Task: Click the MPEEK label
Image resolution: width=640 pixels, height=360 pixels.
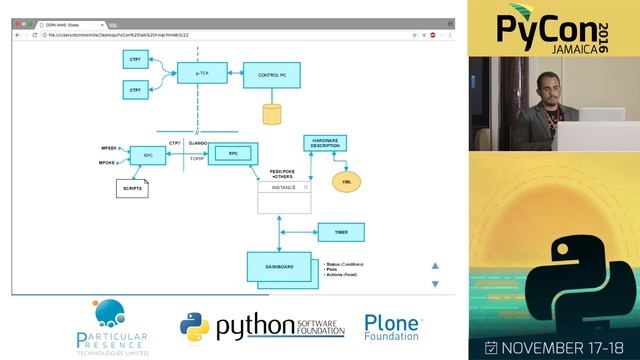Action: 109,148
